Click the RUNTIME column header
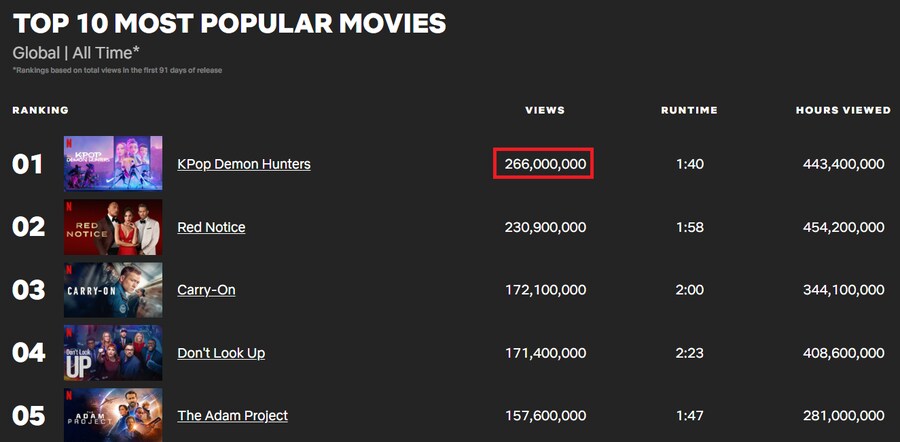 (689, 110)
